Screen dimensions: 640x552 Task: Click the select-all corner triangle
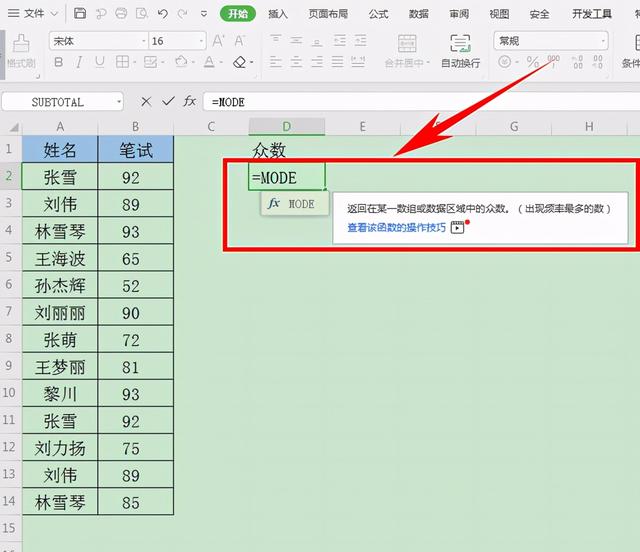13,127
